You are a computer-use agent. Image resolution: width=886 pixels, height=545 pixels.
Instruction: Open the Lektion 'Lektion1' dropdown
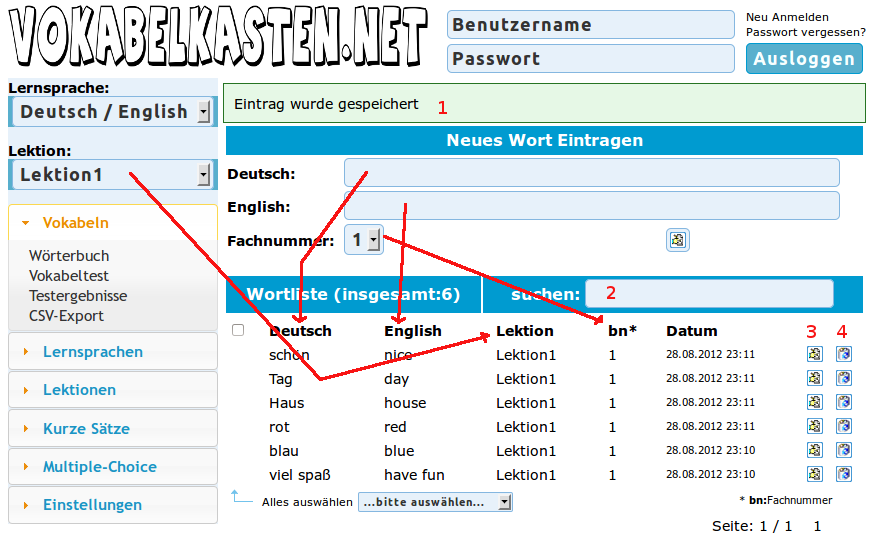coord(111,174)
